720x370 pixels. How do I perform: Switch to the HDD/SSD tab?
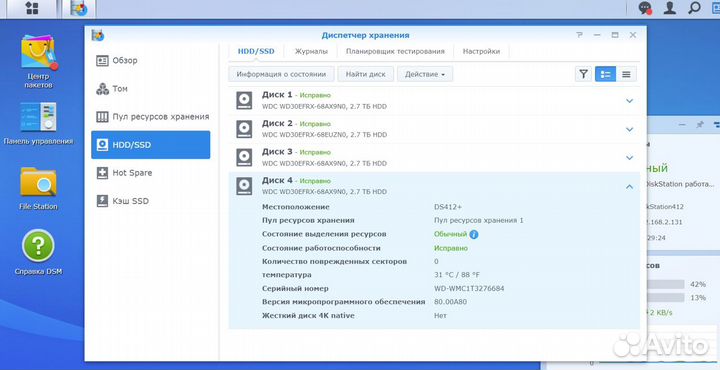point(256,51)
